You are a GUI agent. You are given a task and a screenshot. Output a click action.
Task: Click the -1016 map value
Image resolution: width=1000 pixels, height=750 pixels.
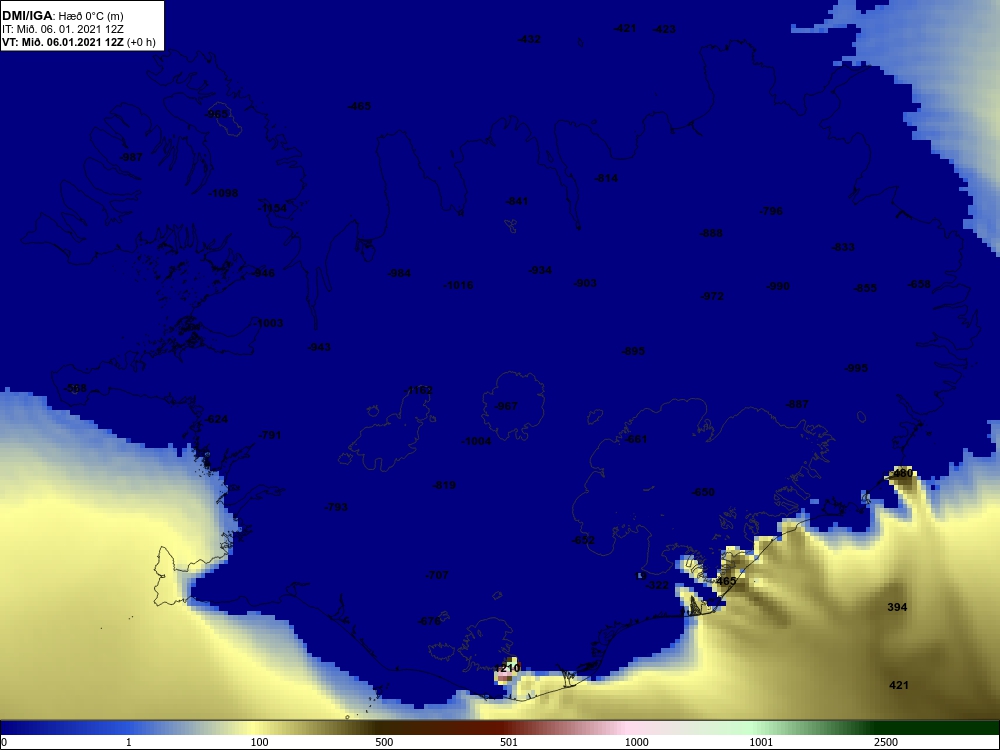459,285
